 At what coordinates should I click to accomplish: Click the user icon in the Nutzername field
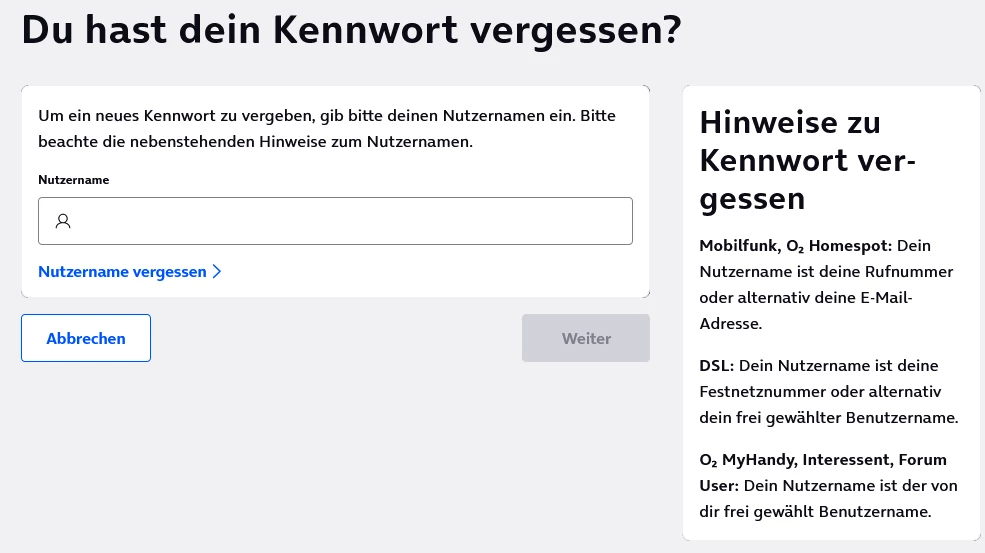[63, 221]
